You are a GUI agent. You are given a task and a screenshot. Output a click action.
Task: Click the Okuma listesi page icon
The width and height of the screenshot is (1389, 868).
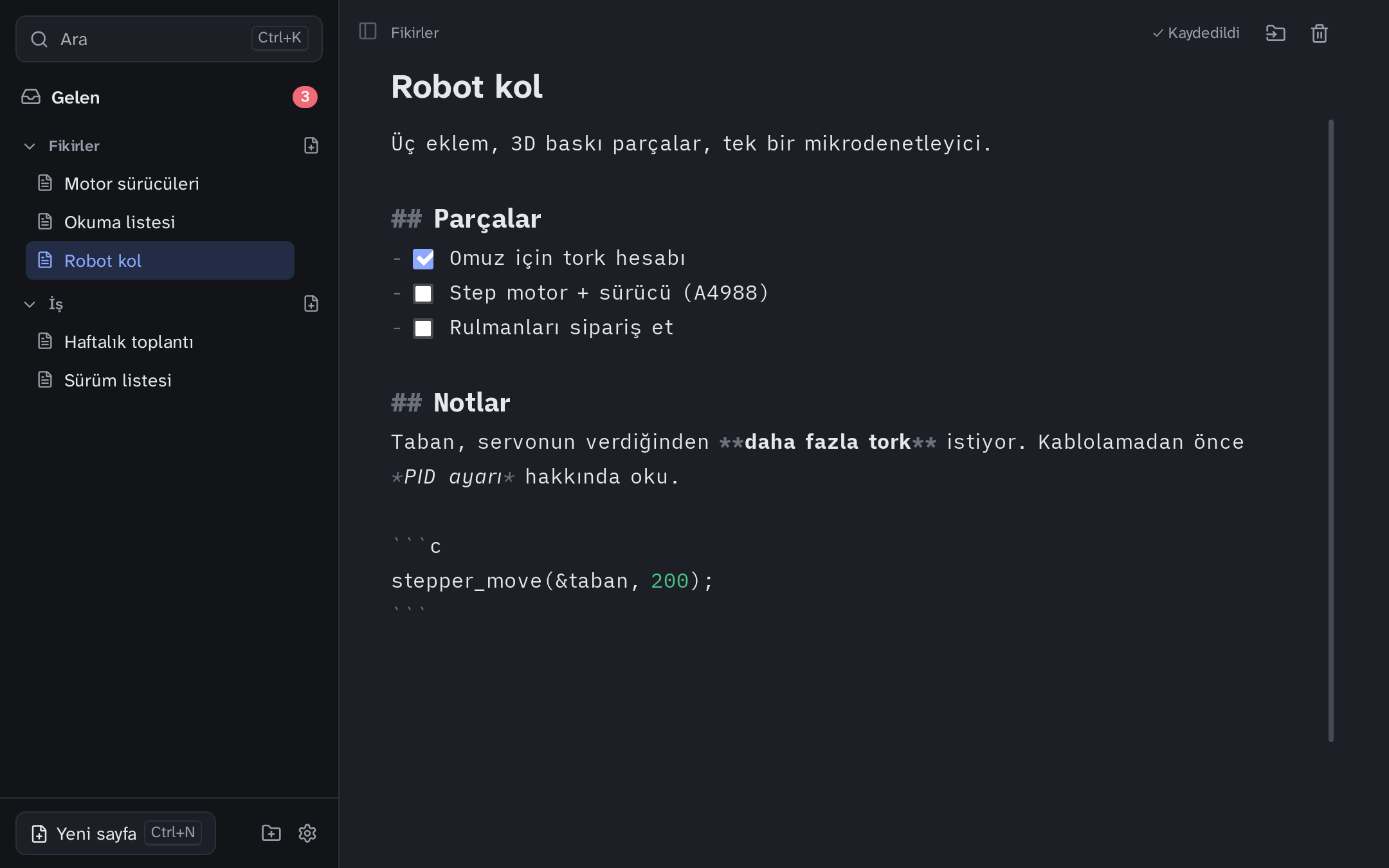45,222
